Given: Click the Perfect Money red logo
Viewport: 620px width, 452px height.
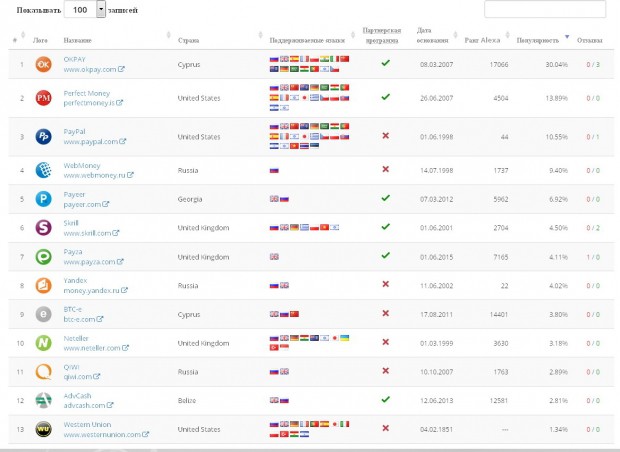Looking at the screenshot, I should pos(43,98).
